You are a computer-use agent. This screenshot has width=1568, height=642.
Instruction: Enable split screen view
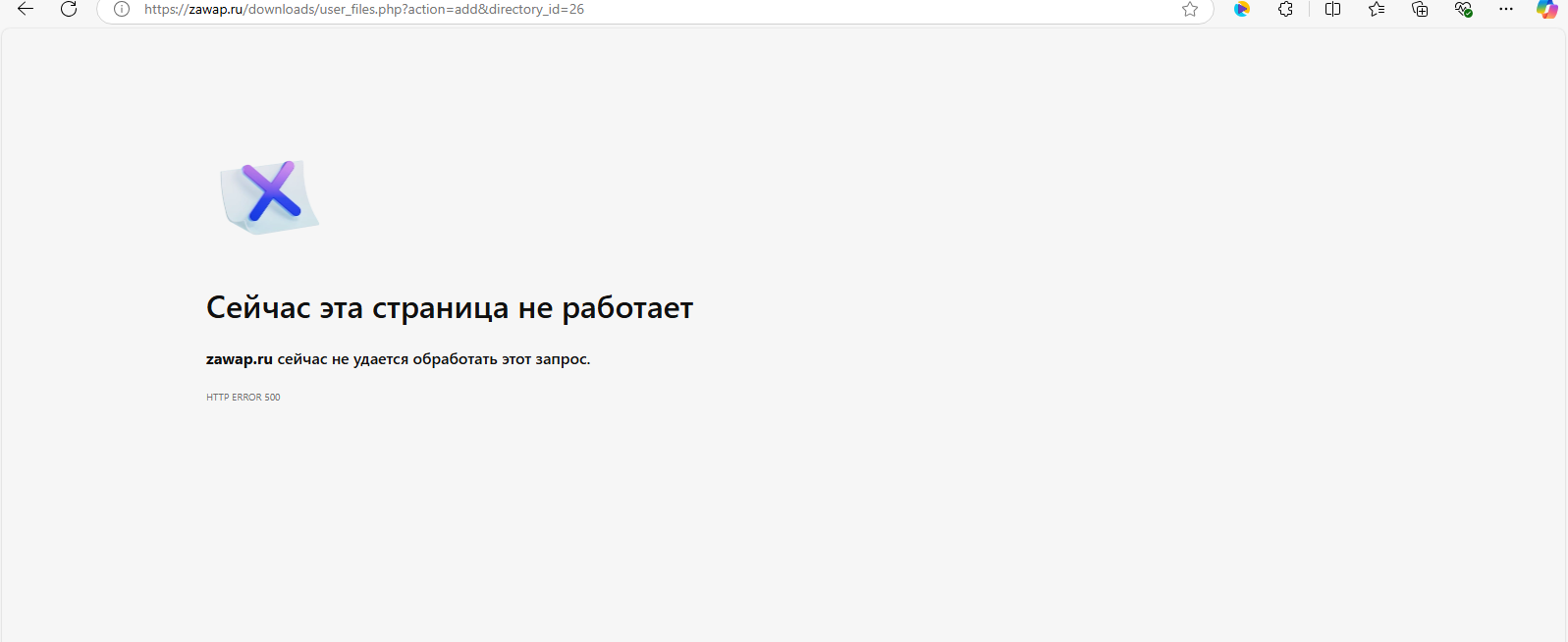[1332, 9]
